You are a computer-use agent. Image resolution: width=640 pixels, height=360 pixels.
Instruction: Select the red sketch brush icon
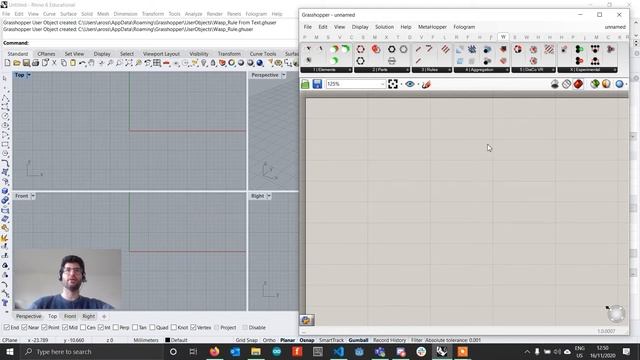click(x=426, y=84)
